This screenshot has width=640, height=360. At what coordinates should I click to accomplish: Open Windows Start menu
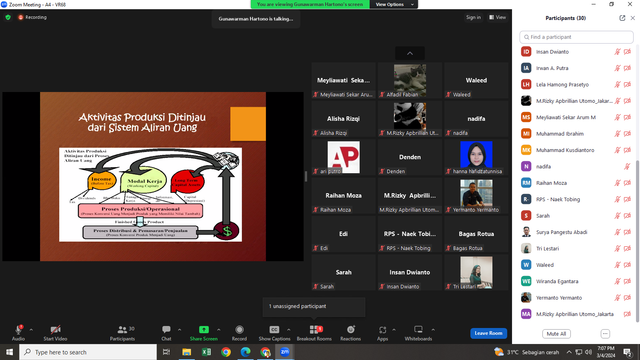(x=9, y=352)
